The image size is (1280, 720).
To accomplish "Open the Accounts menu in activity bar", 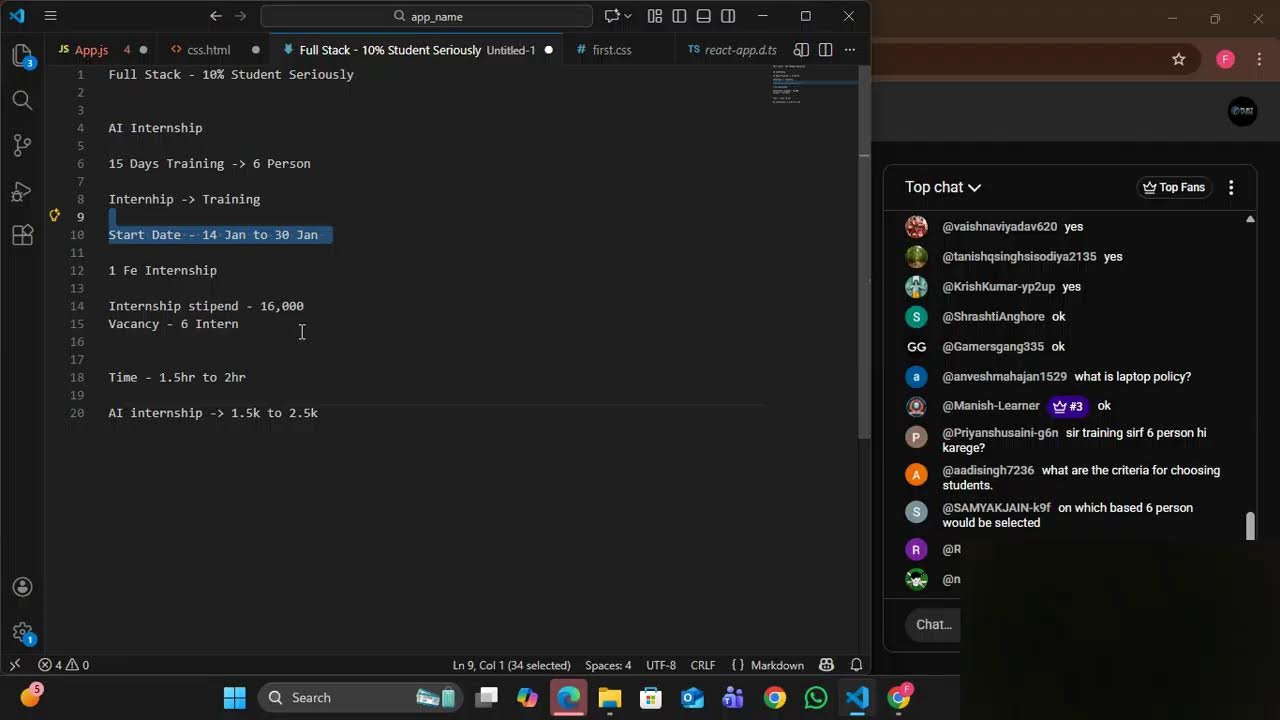I will click(x=22, y=587).
